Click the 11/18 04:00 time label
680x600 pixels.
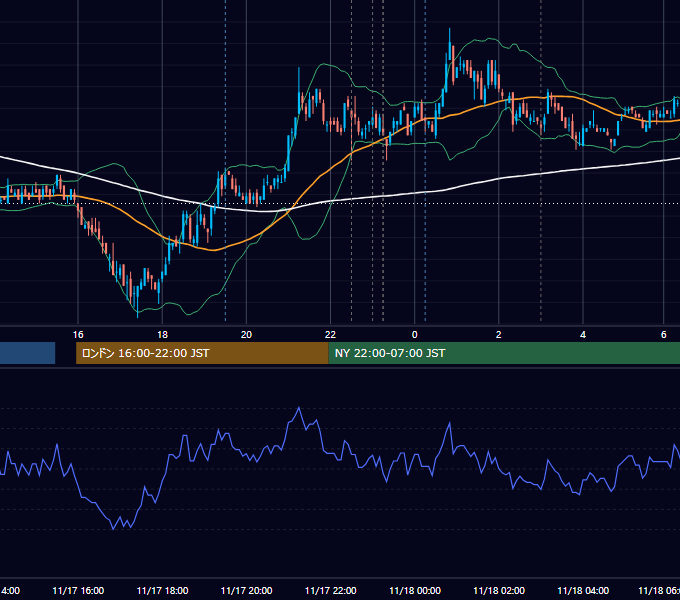(x=583, y=591)
